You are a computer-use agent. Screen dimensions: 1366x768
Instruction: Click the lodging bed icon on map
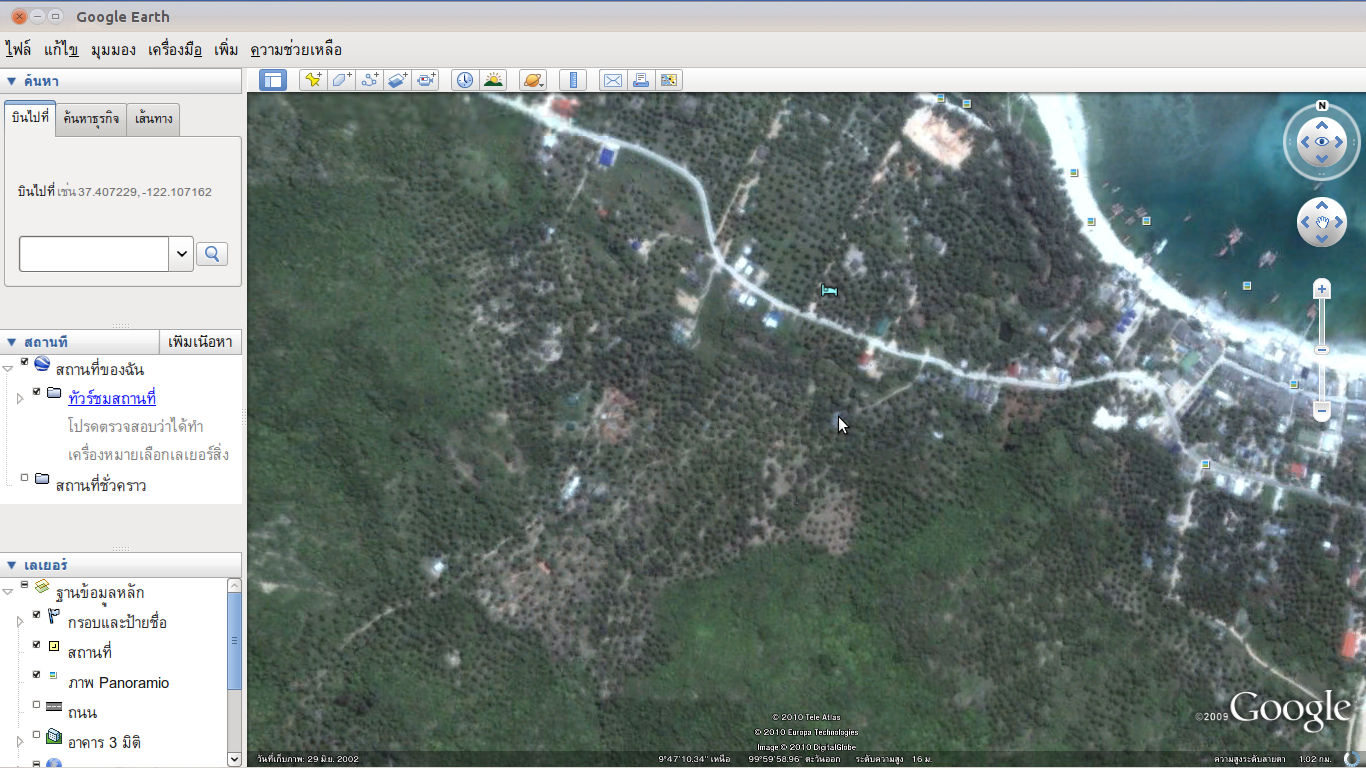(x=828, y=291)
